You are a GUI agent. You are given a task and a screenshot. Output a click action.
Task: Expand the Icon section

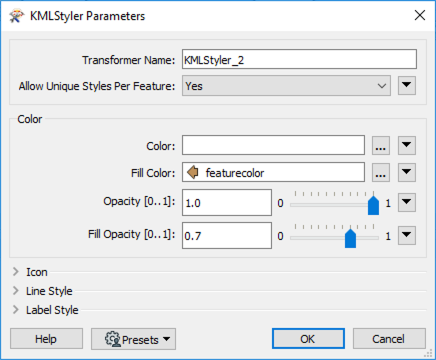coord(16,272)
